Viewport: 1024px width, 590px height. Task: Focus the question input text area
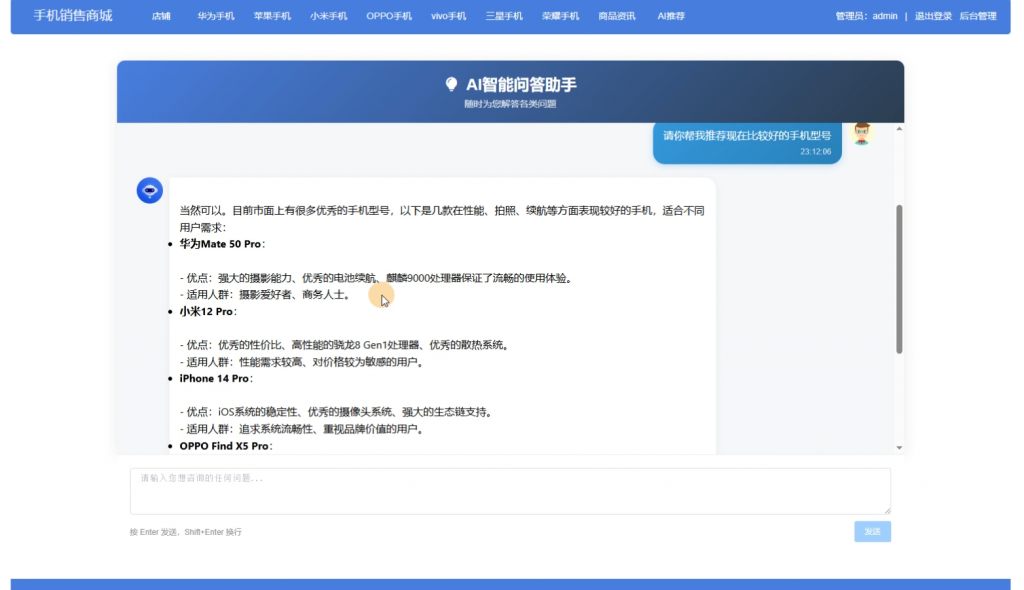click(x=510, y=491)
